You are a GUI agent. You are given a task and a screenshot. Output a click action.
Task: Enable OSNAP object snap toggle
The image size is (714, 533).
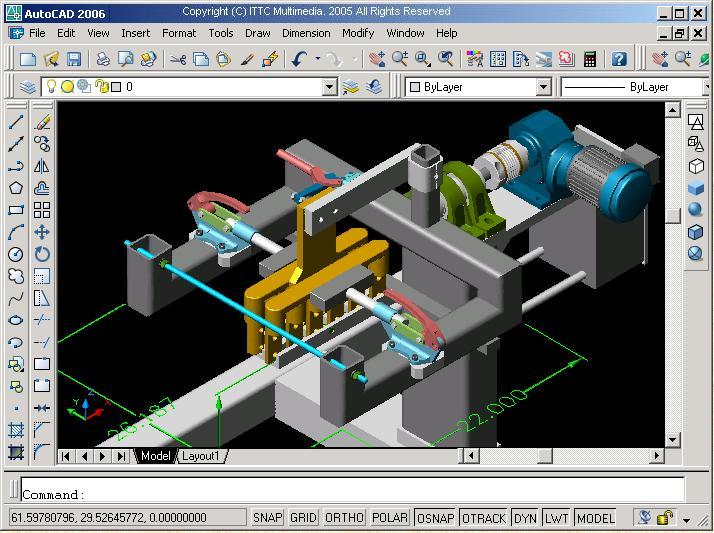coord(435,518)
